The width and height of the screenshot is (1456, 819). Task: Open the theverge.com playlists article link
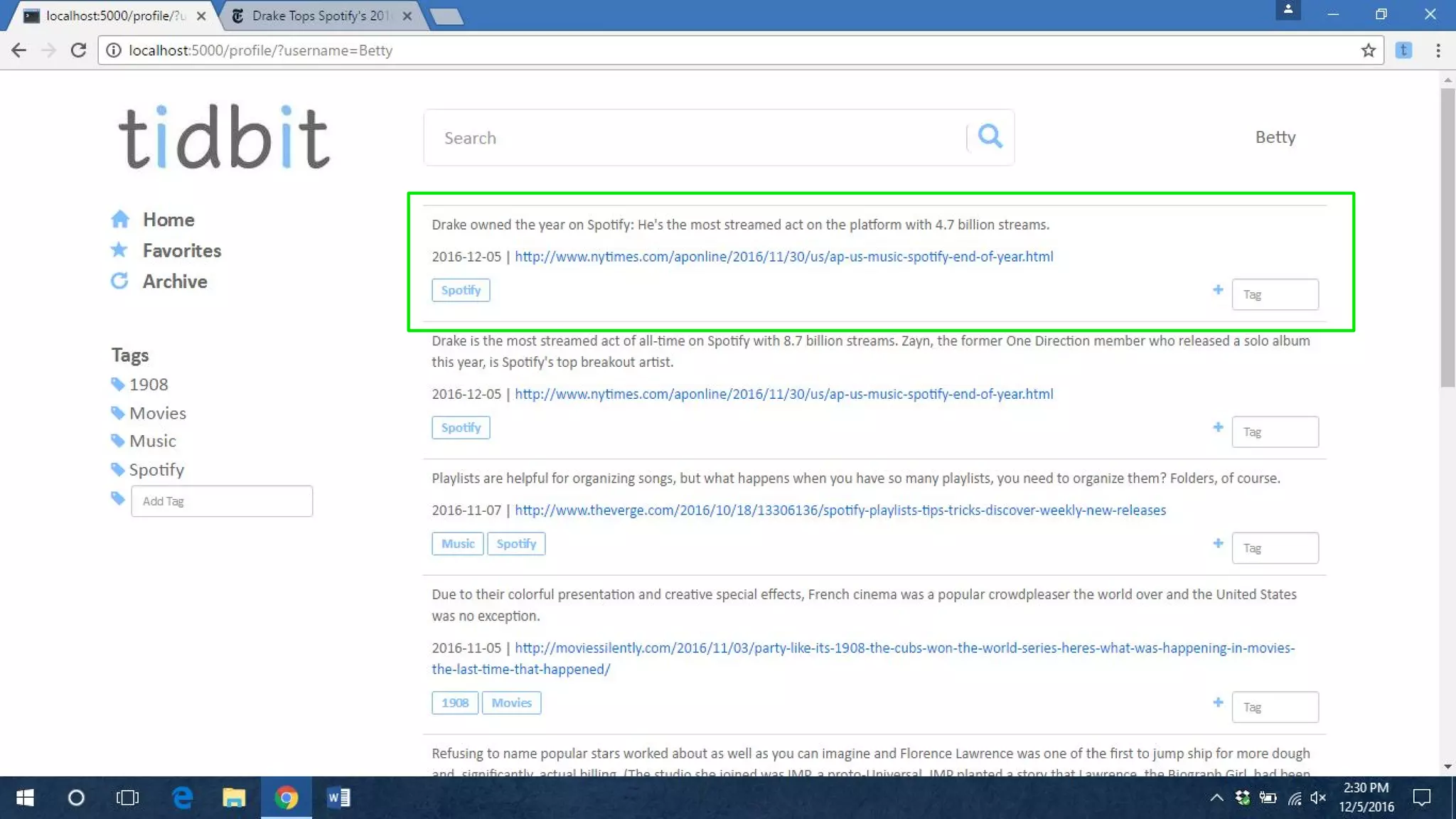coord(840,510)
